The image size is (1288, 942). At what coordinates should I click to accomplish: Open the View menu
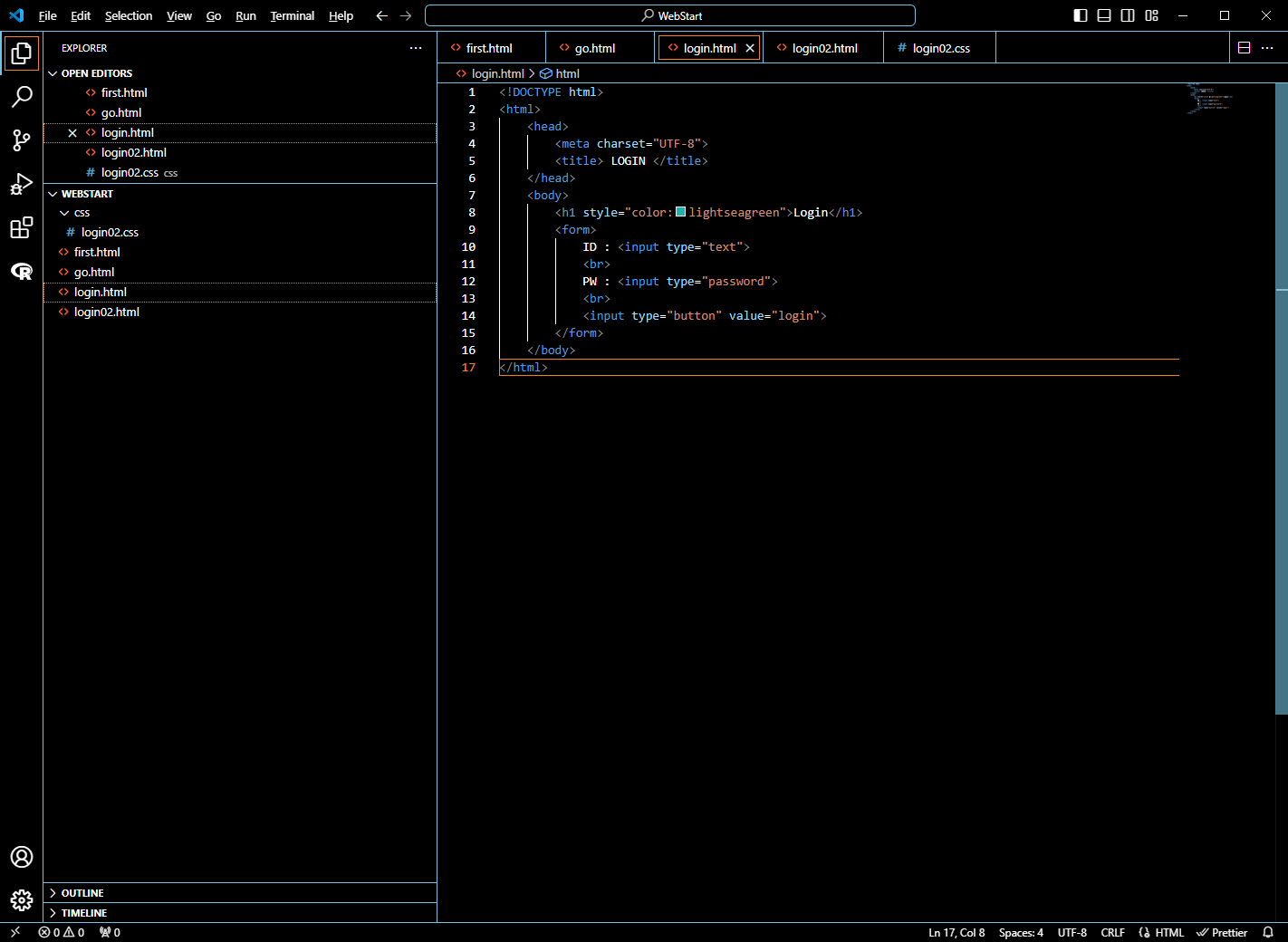(179, 15)
